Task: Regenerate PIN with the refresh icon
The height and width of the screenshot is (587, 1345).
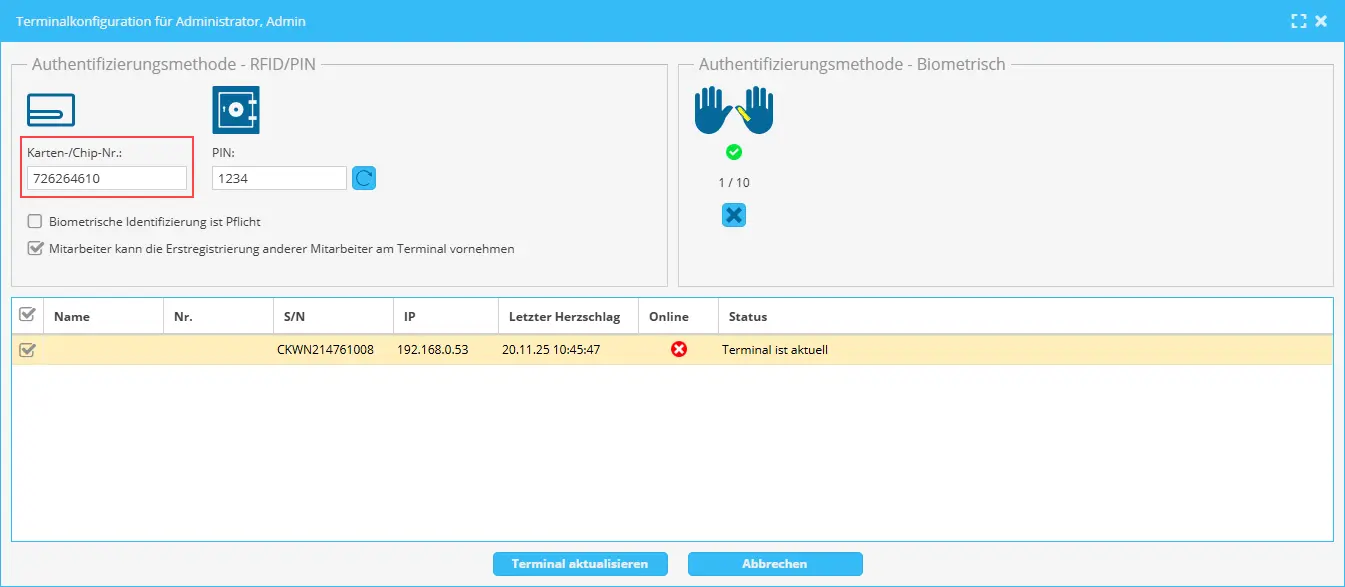Action: [x=364, y=178]
